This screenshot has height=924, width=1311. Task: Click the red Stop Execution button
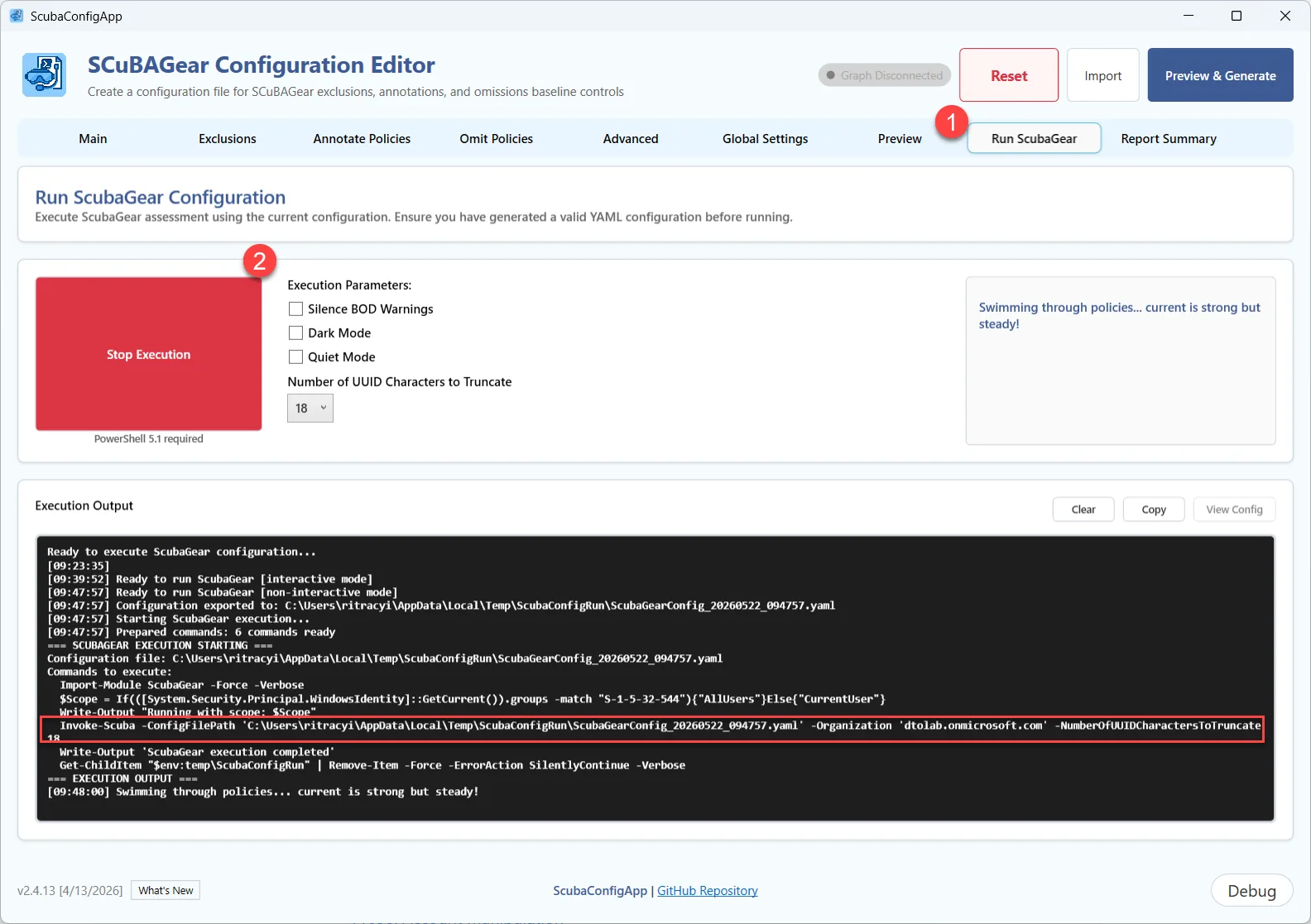pos(149,354)
